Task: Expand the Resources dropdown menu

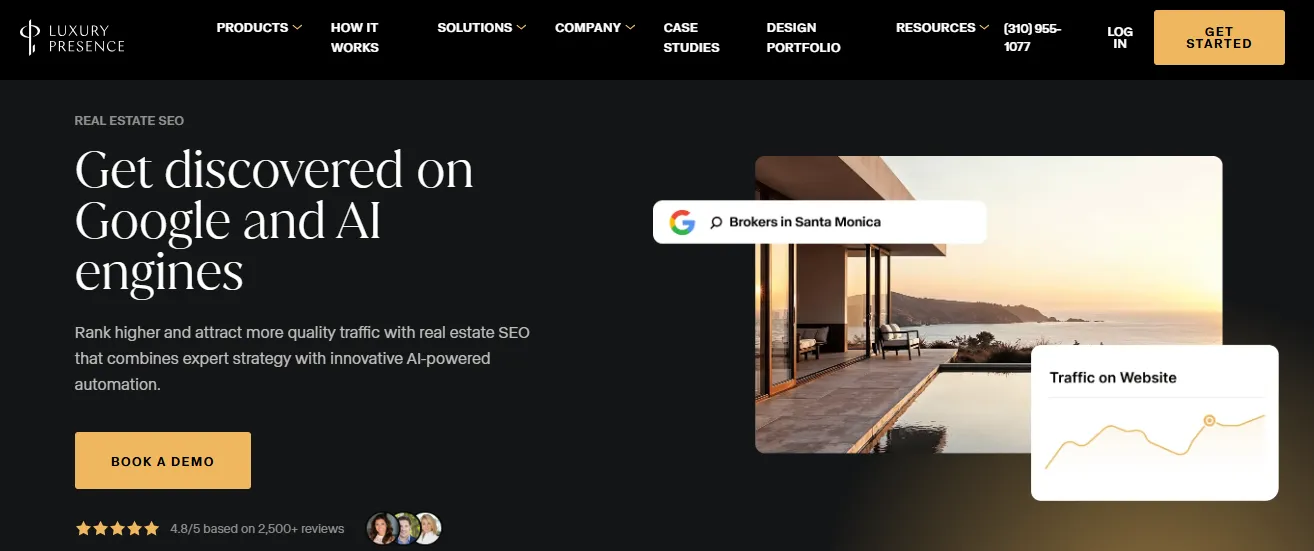Action: click(x=943, y=28)
